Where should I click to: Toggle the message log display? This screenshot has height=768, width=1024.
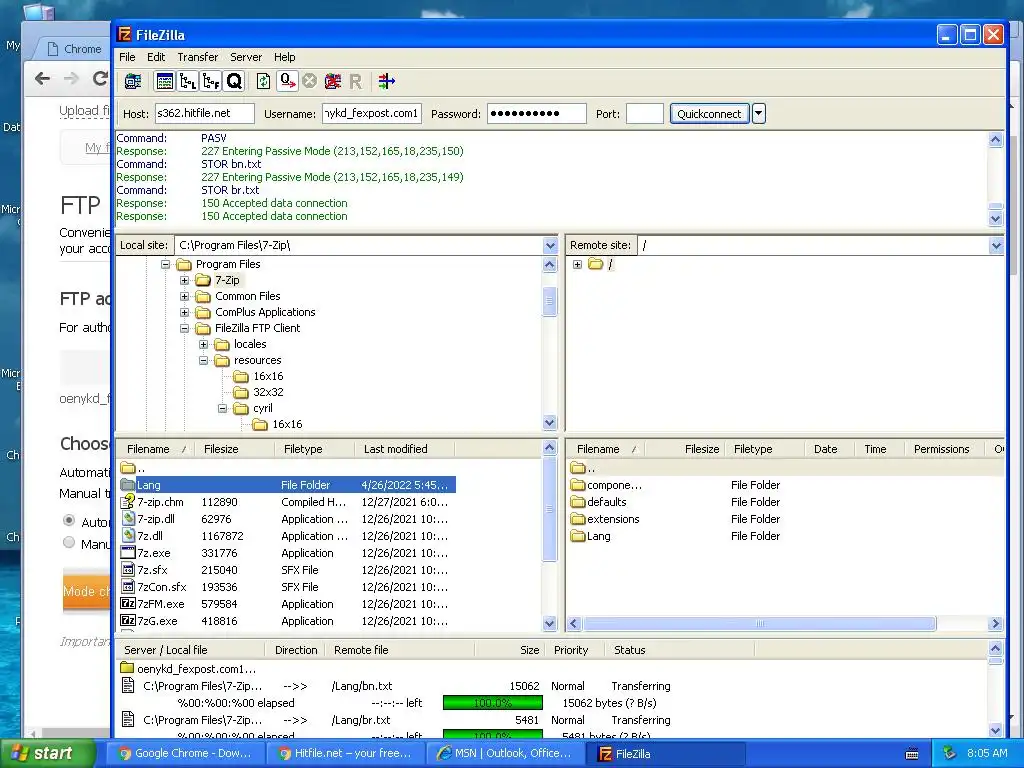click(x=165, y=82)
